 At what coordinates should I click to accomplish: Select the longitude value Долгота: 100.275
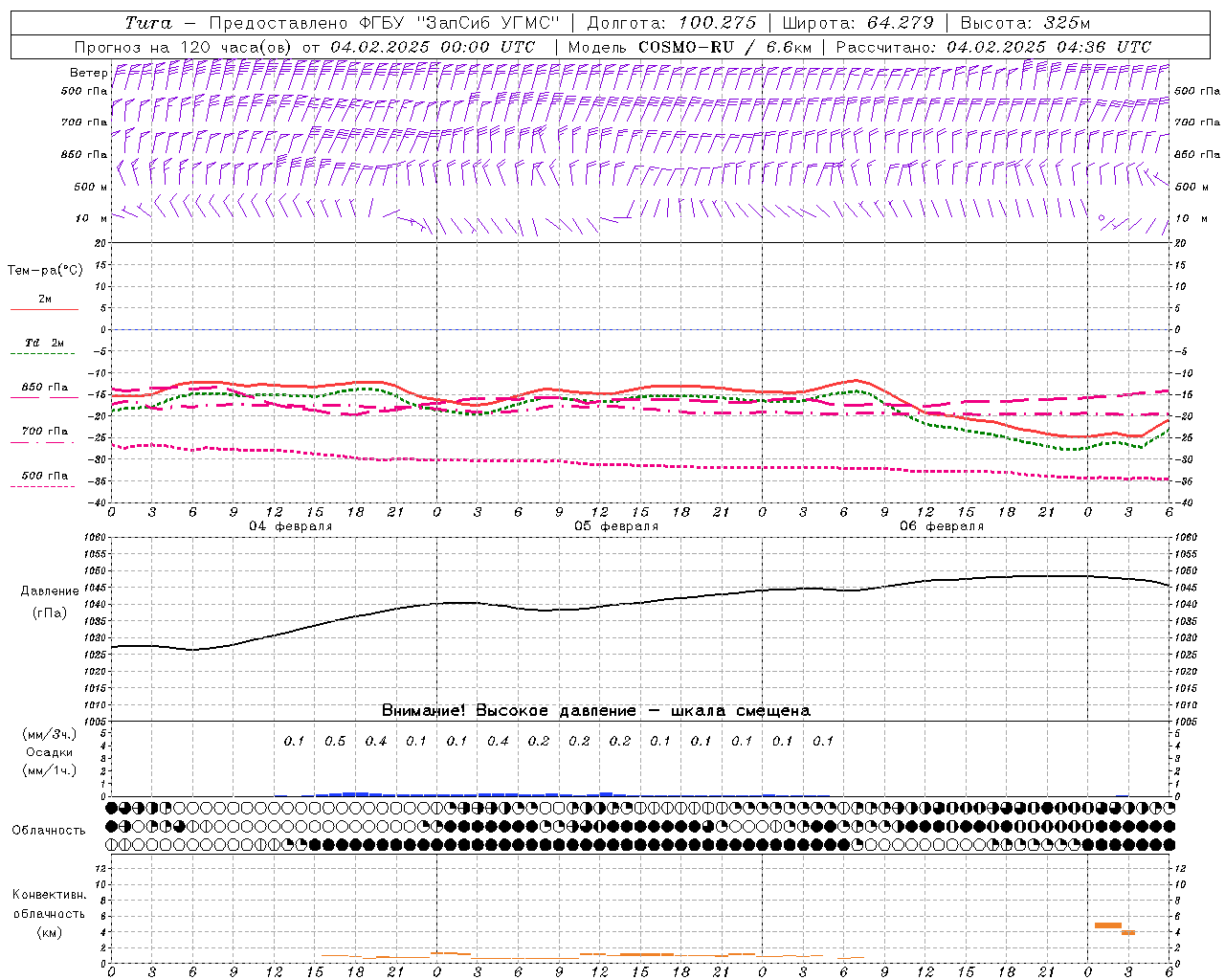click(x=671, y=23)
